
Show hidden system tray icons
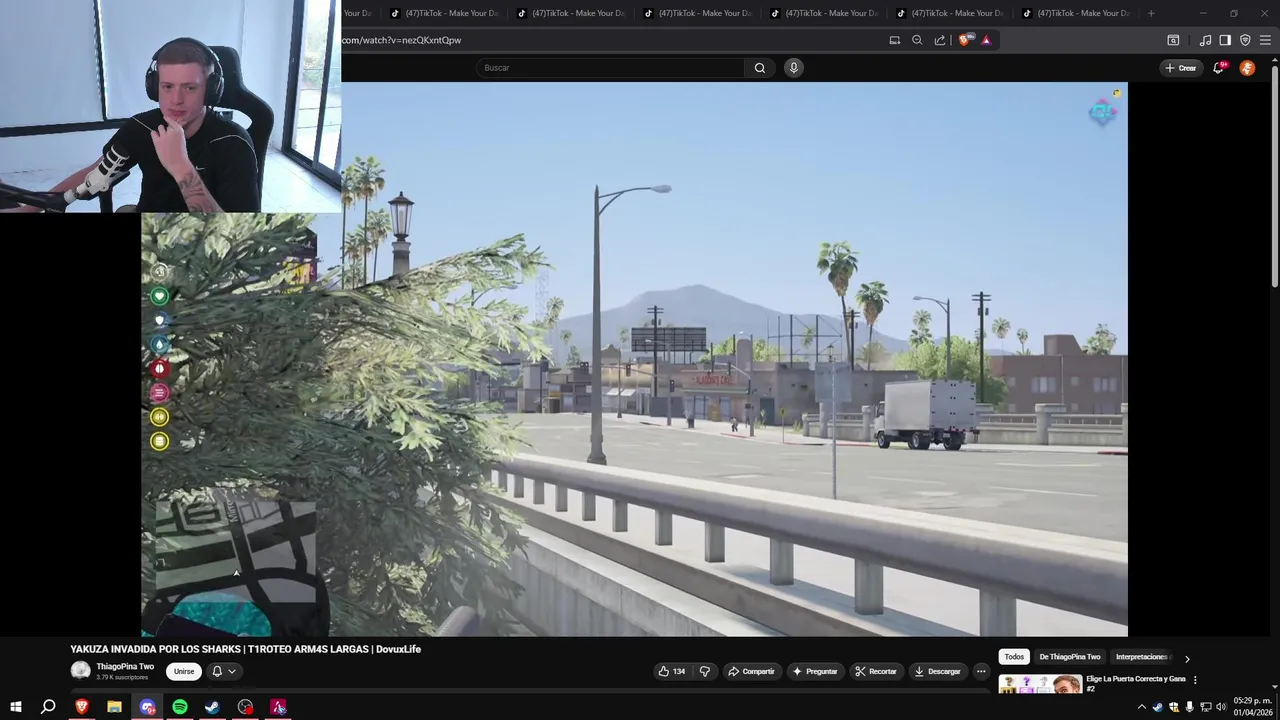tap(1142, 707)
